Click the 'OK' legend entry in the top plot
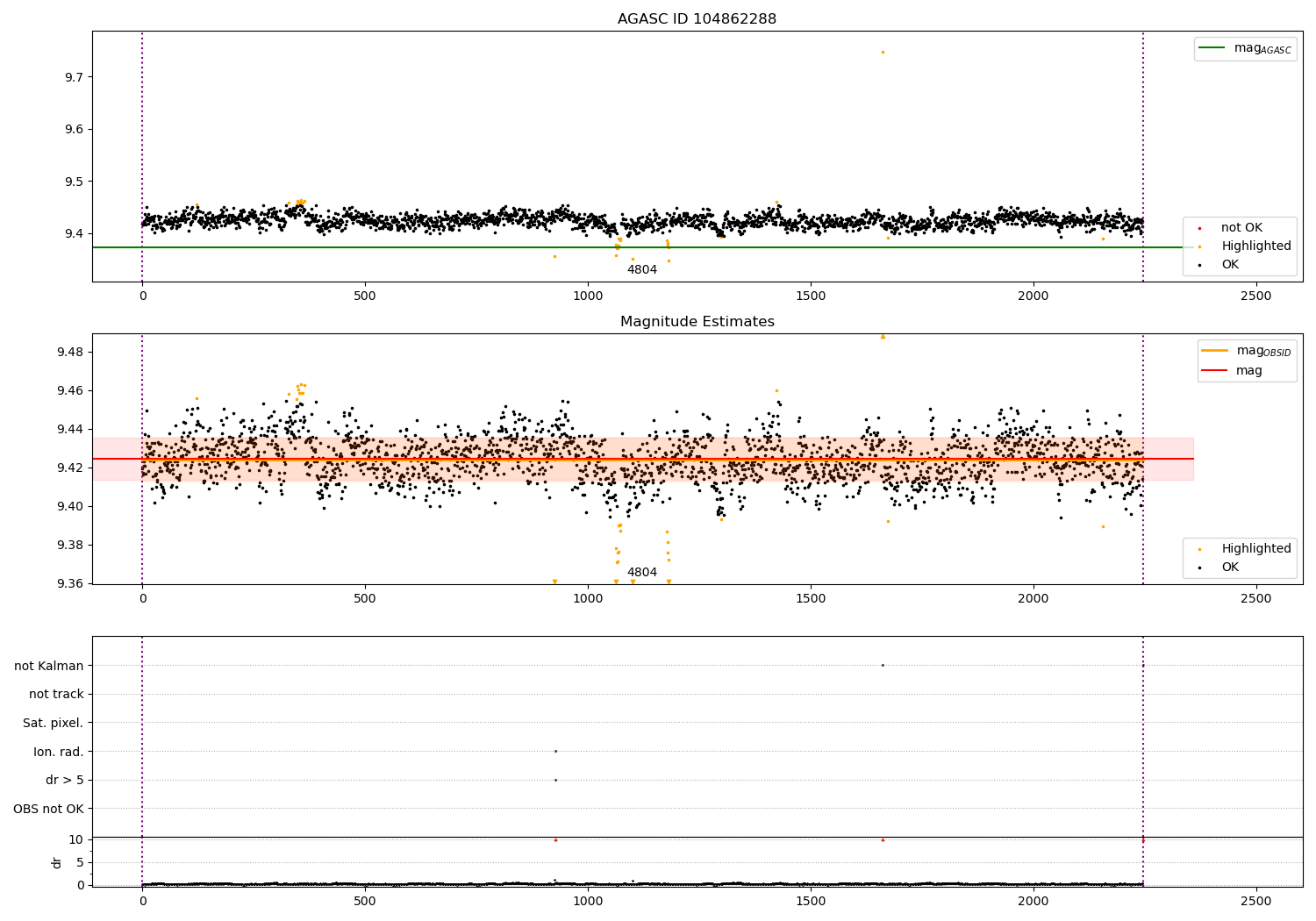 (x=1230, y=265)
